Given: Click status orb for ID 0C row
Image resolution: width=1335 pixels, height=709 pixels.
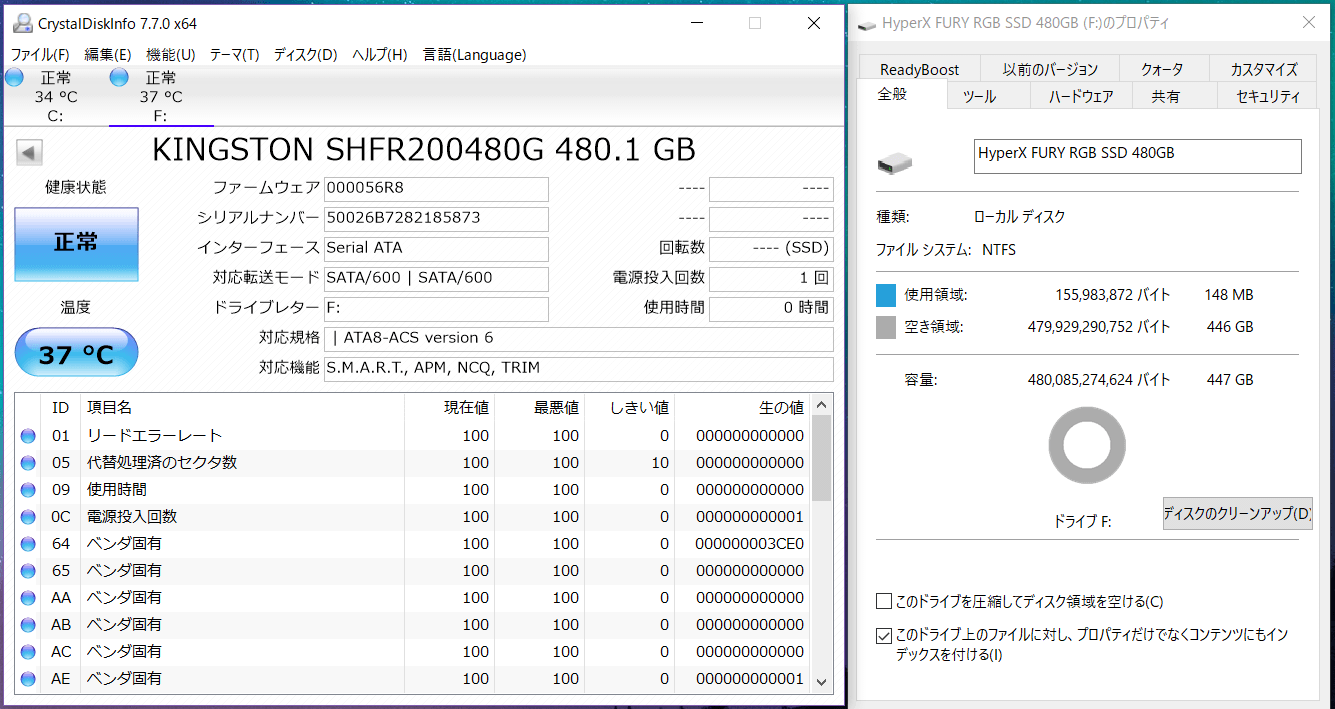Looking at the screenshot, I should (28, 517).
